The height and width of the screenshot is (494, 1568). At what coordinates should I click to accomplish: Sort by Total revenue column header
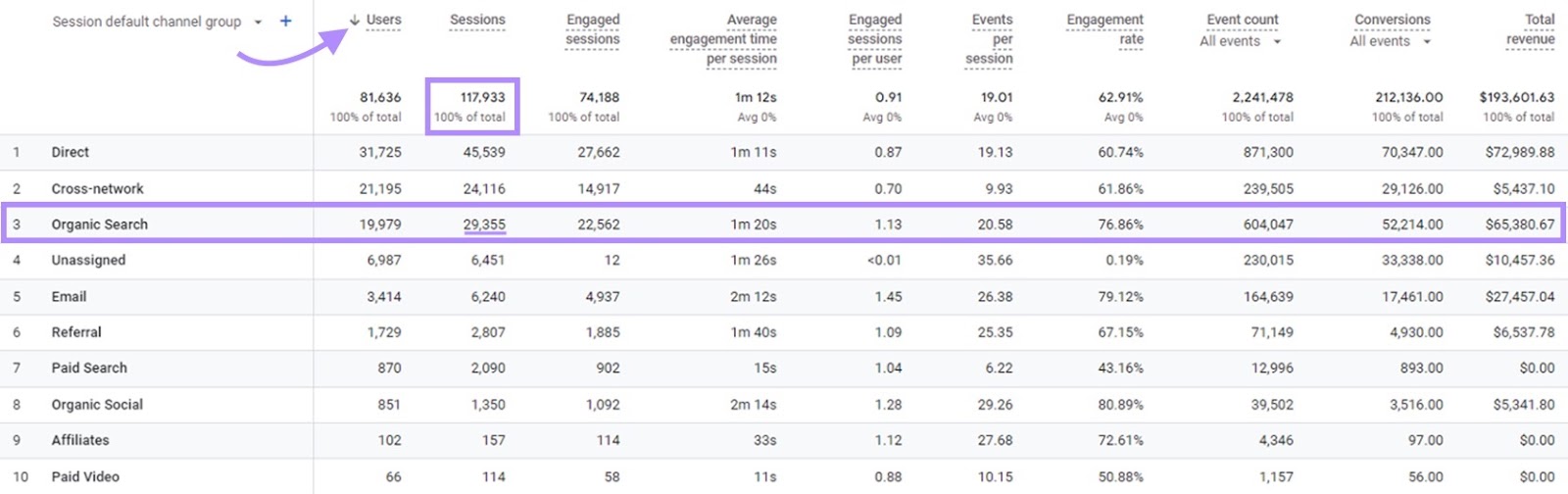(x=1531, y=29)
